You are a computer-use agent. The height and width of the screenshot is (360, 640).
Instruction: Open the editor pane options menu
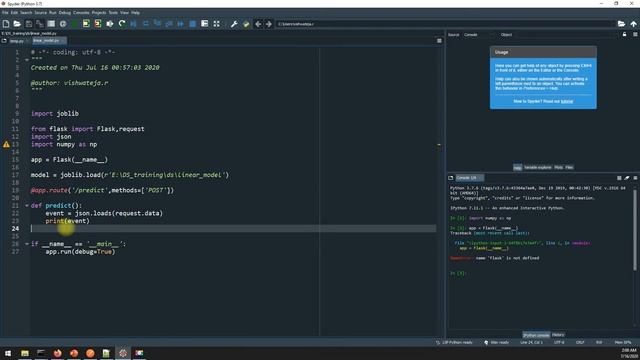coord(439,41)
